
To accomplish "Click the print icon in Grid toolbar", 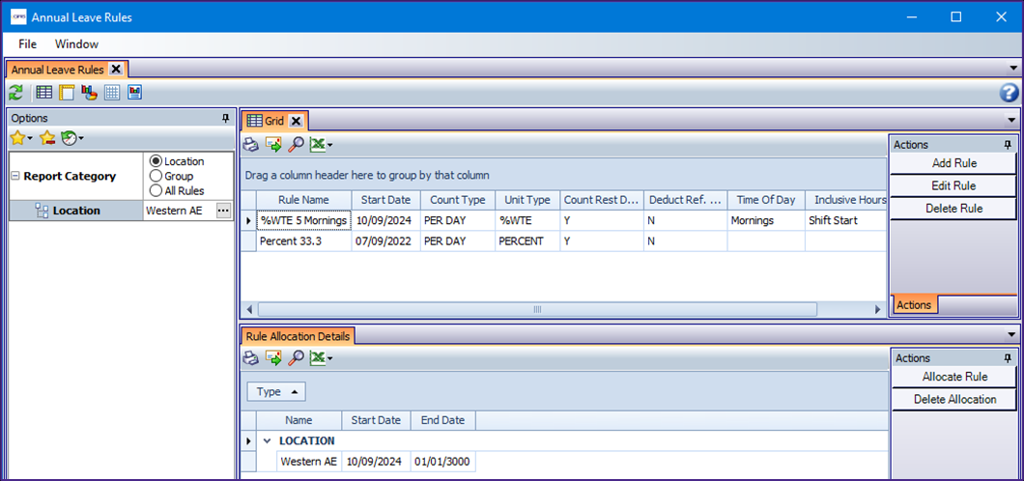I will click(251, 145).
